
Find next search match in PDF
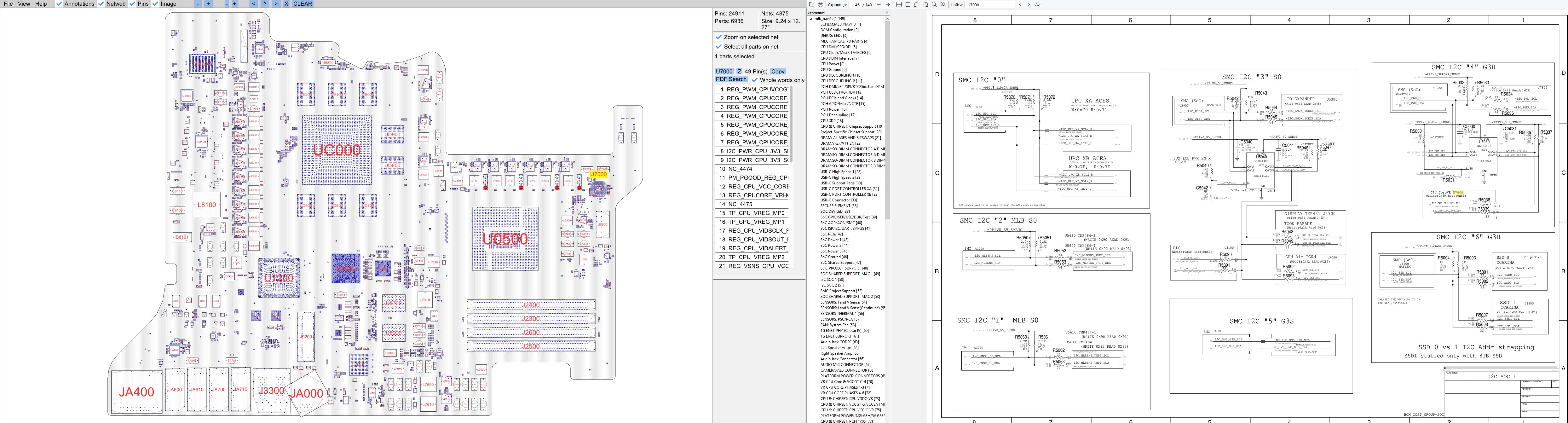pos(1029,4)
